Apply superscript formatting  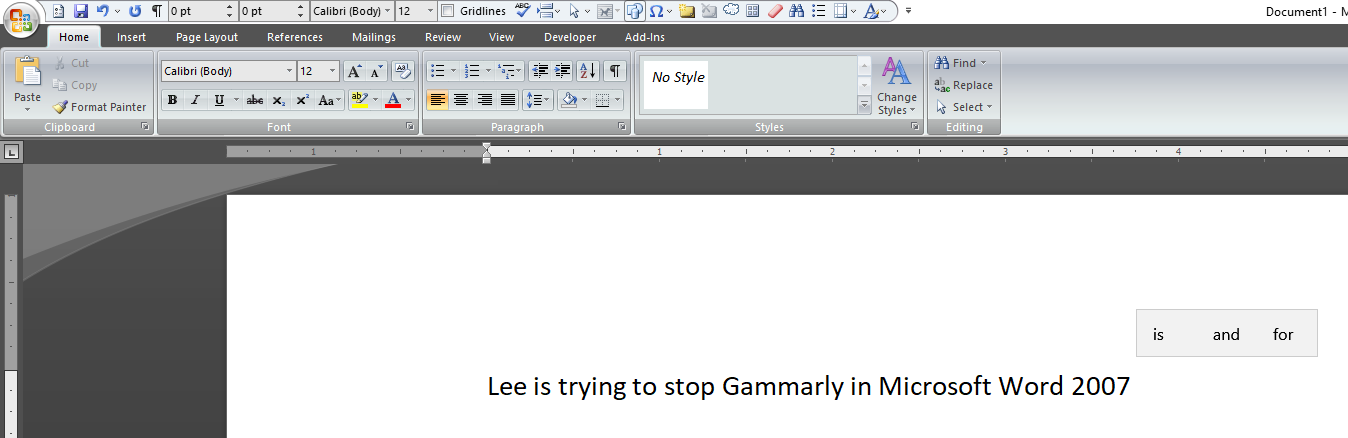coord(302,100)
